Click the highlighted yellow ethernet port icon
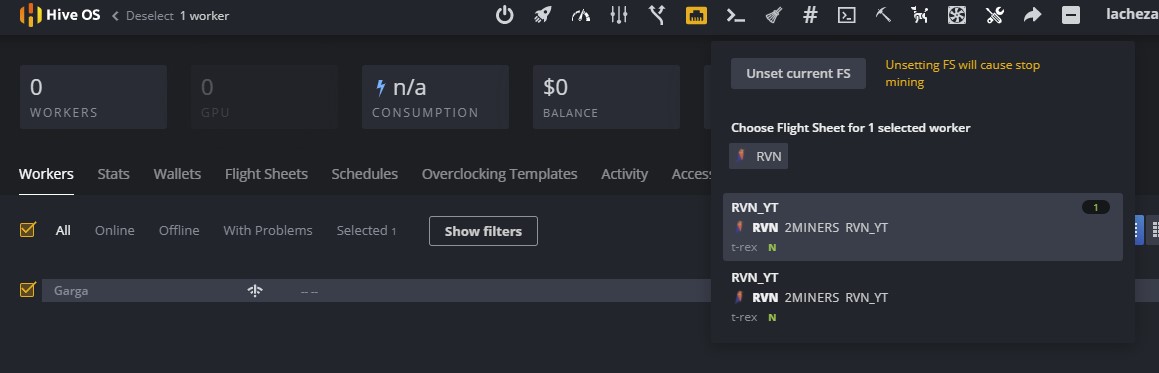 coord(696,15)
